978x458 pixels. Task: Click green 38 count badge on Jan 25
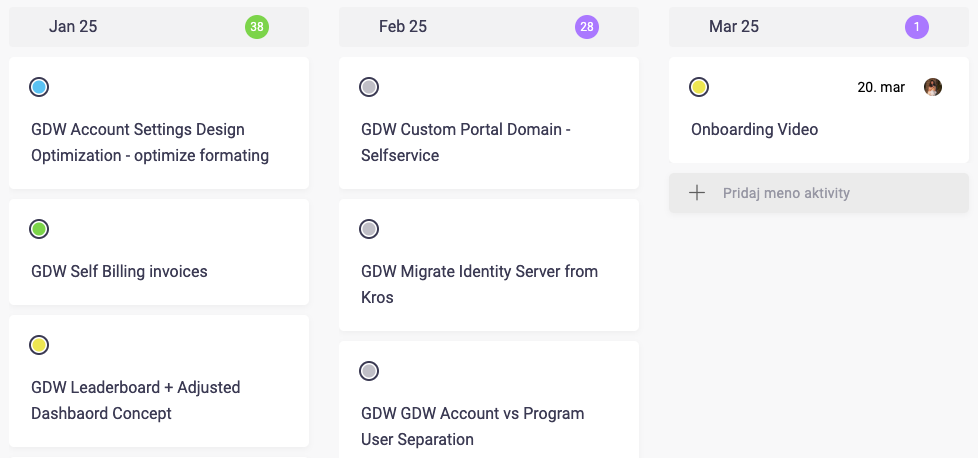point(257,27)
